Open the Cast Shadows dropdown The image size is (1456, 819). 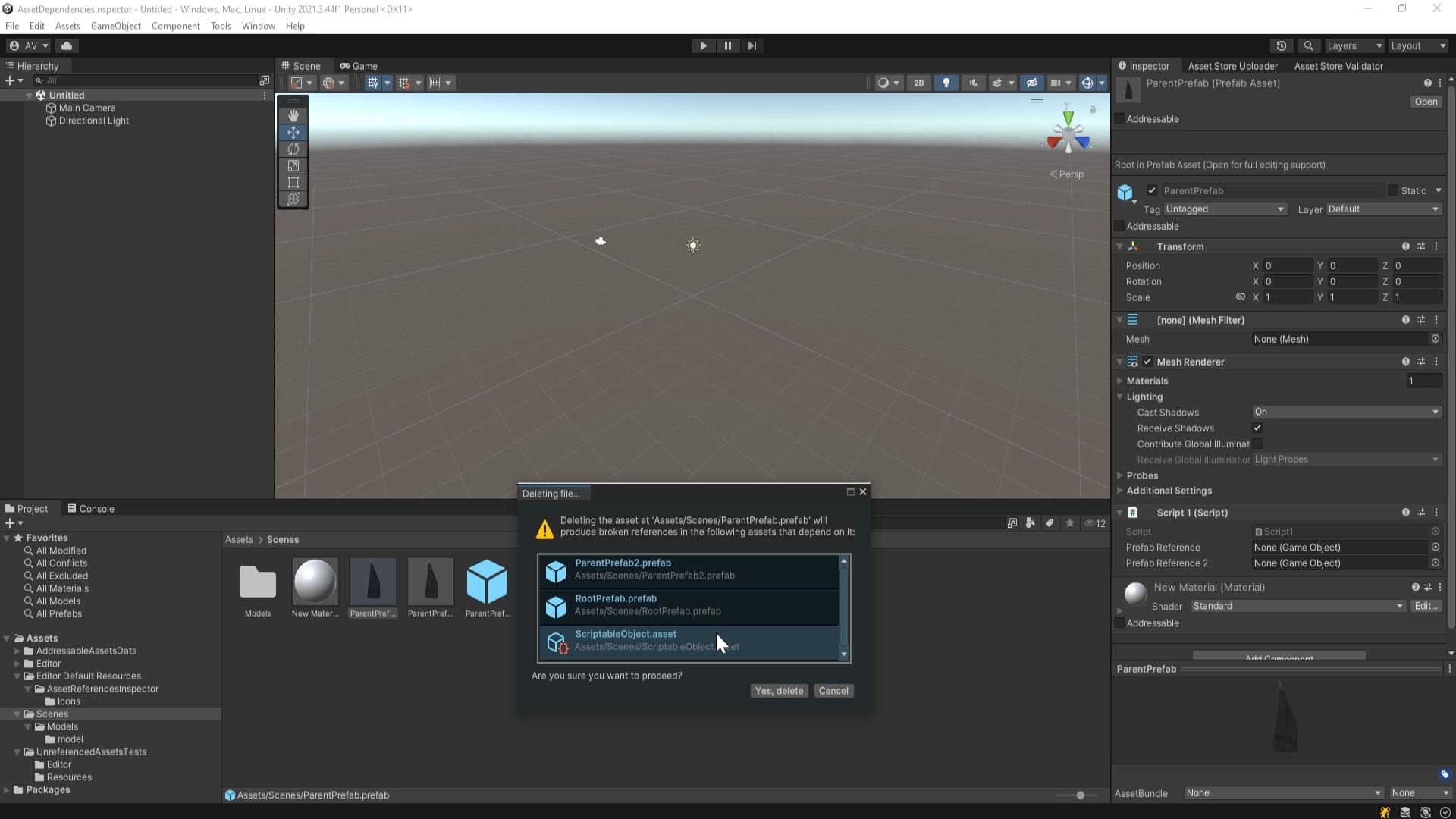tap(1347, 412)
